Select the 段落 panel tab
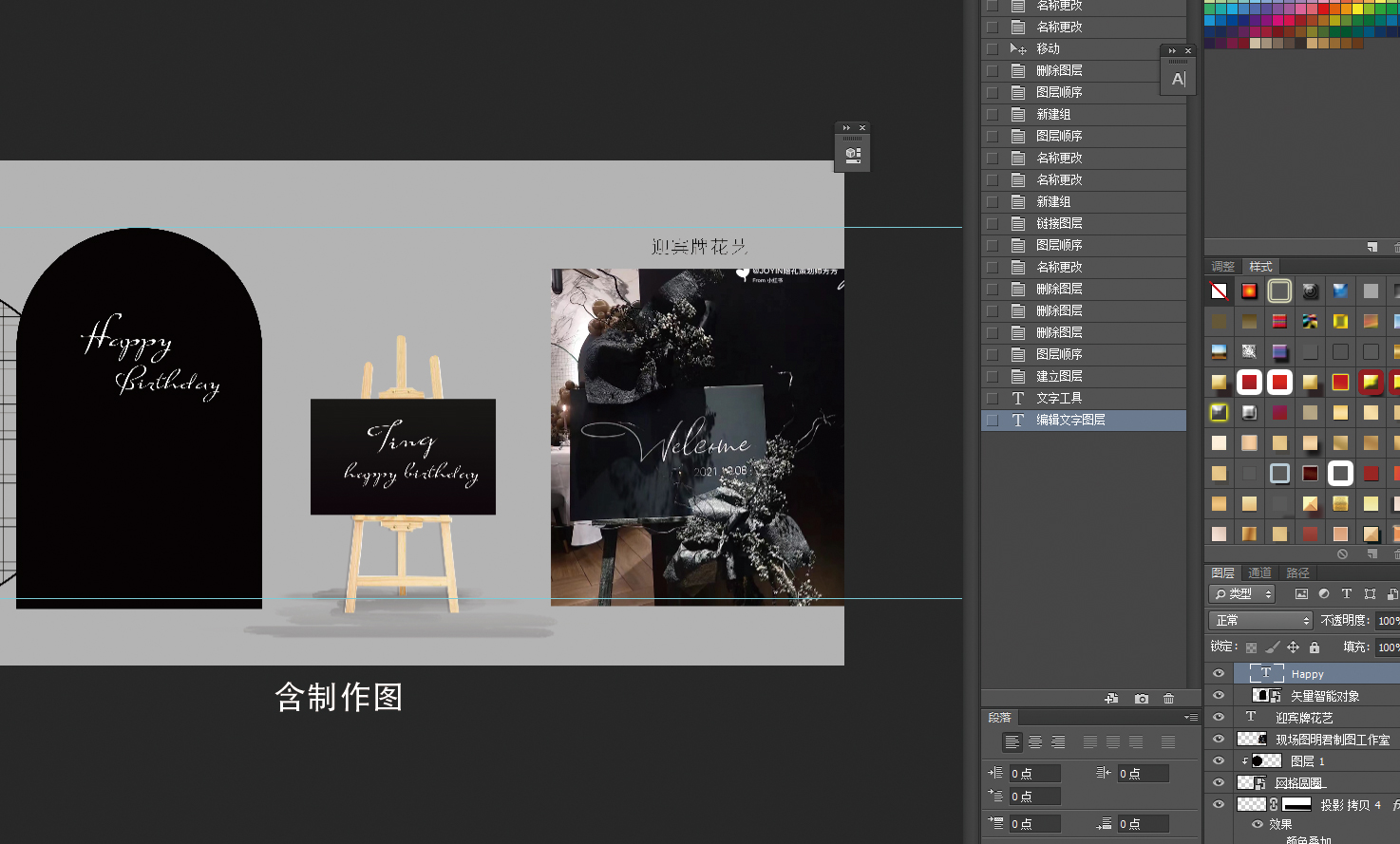Screen dimensions: 1400x844 1000,718
